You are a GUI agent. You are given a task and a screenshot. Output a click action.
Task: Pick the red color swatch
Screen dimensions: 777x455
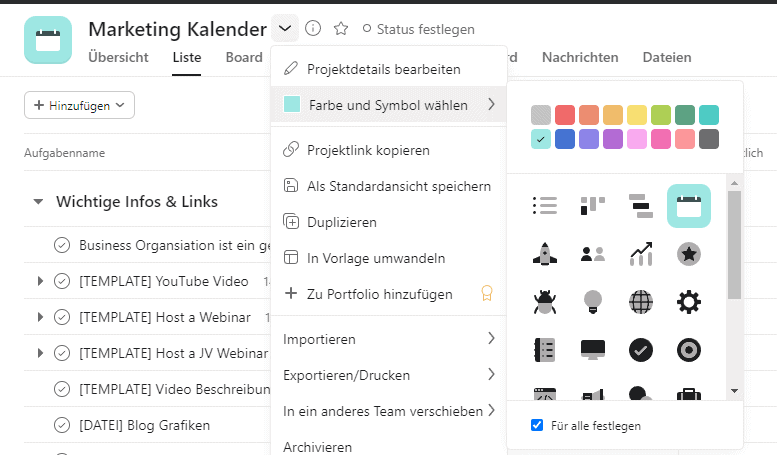565,115
